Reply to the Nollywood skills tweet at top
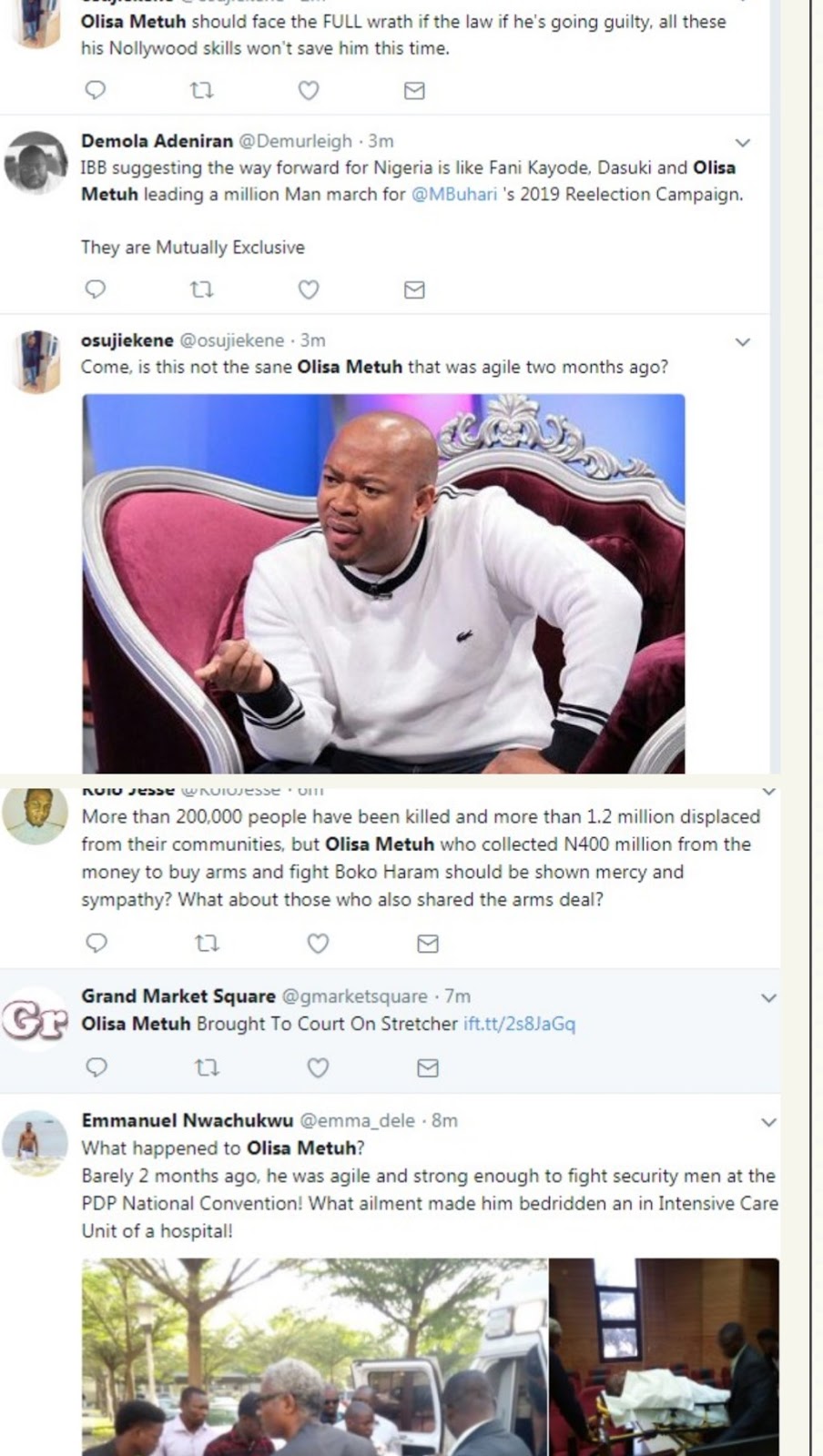Image resolution: width=823 pixels, height=1456 pixels. tap(95, 90)
